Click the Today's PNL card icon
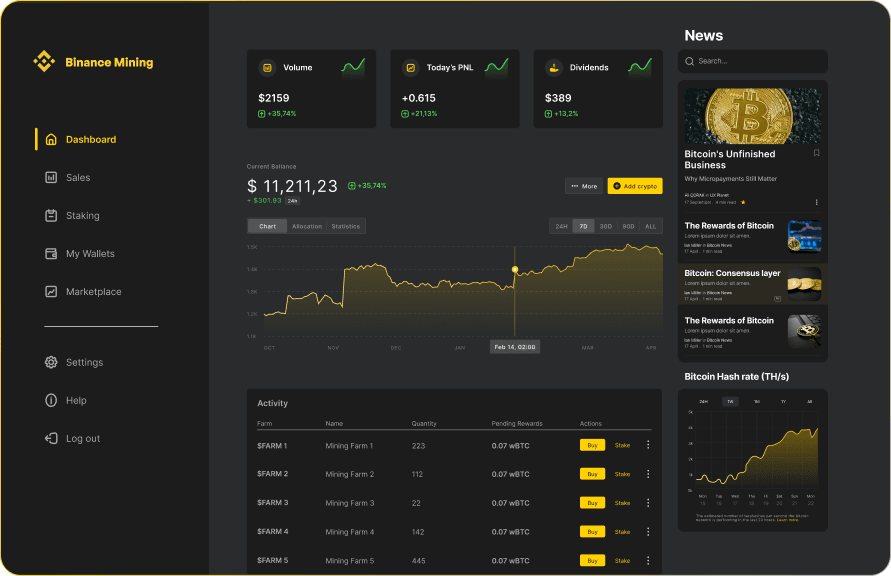 click(x=411, y=68)
